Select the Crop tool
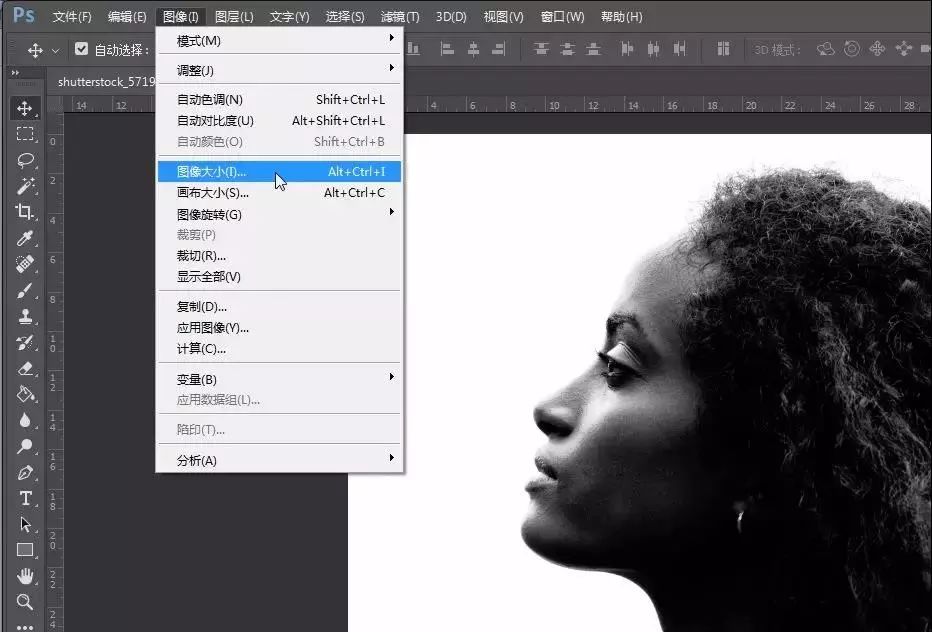Viewport: 932px width, 632px height. pos(25,212)
